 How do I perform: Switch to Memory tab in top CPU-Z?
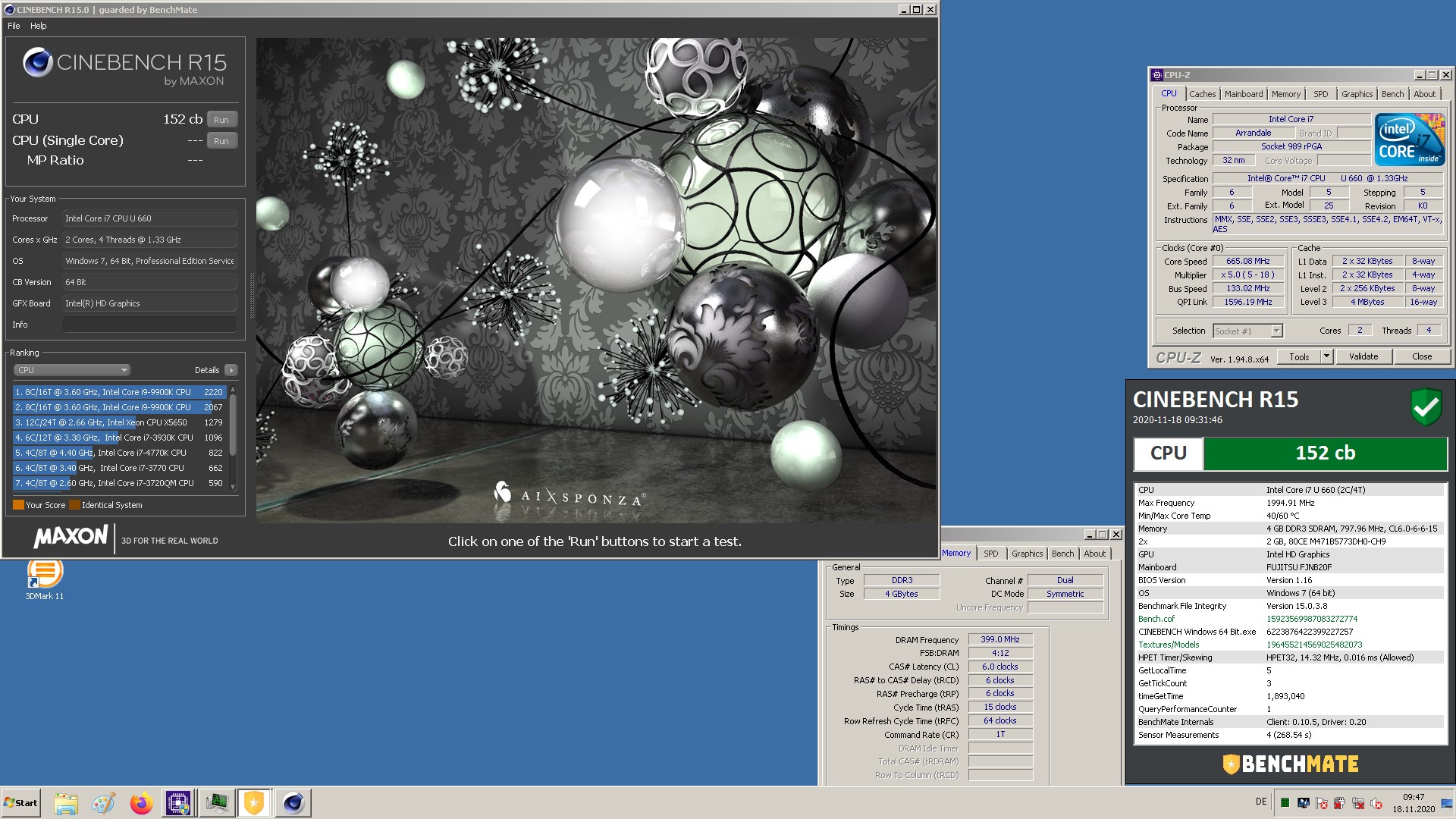(1286, 94)
